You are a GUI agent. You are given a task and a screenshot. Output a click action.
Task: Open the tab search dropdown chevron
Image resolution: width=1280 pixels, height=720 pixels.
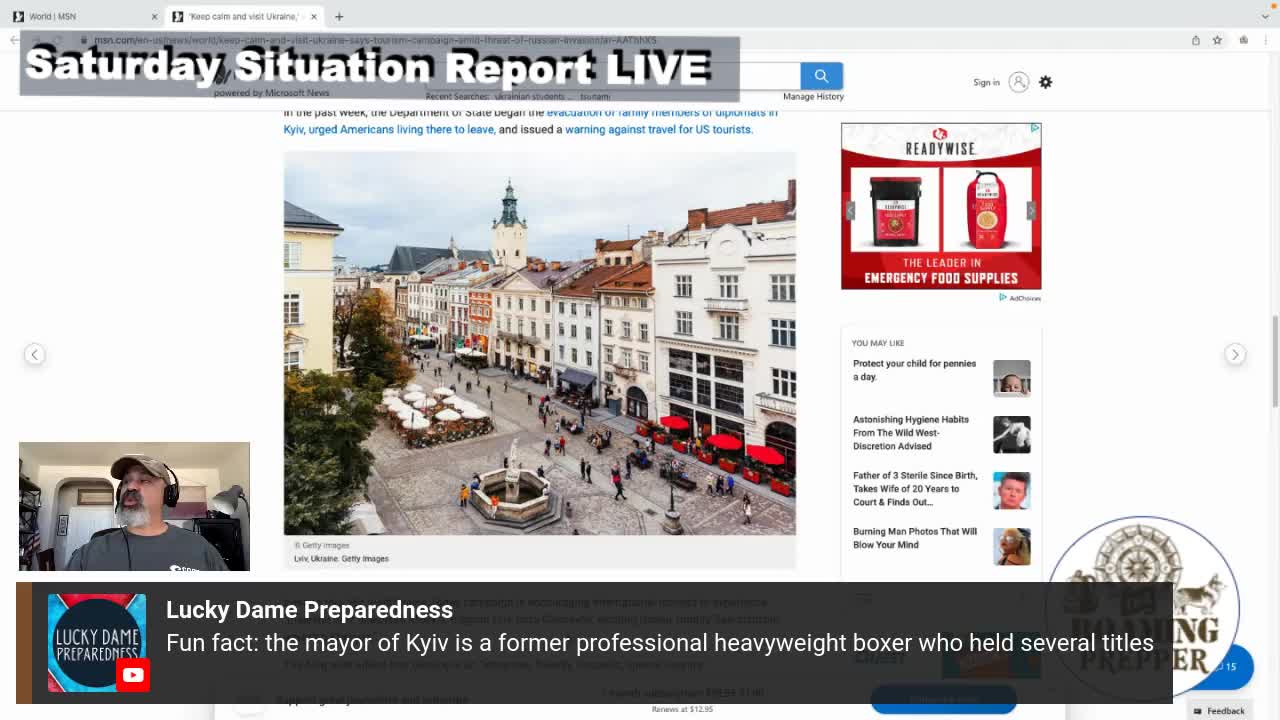(x=1265, y=16)
